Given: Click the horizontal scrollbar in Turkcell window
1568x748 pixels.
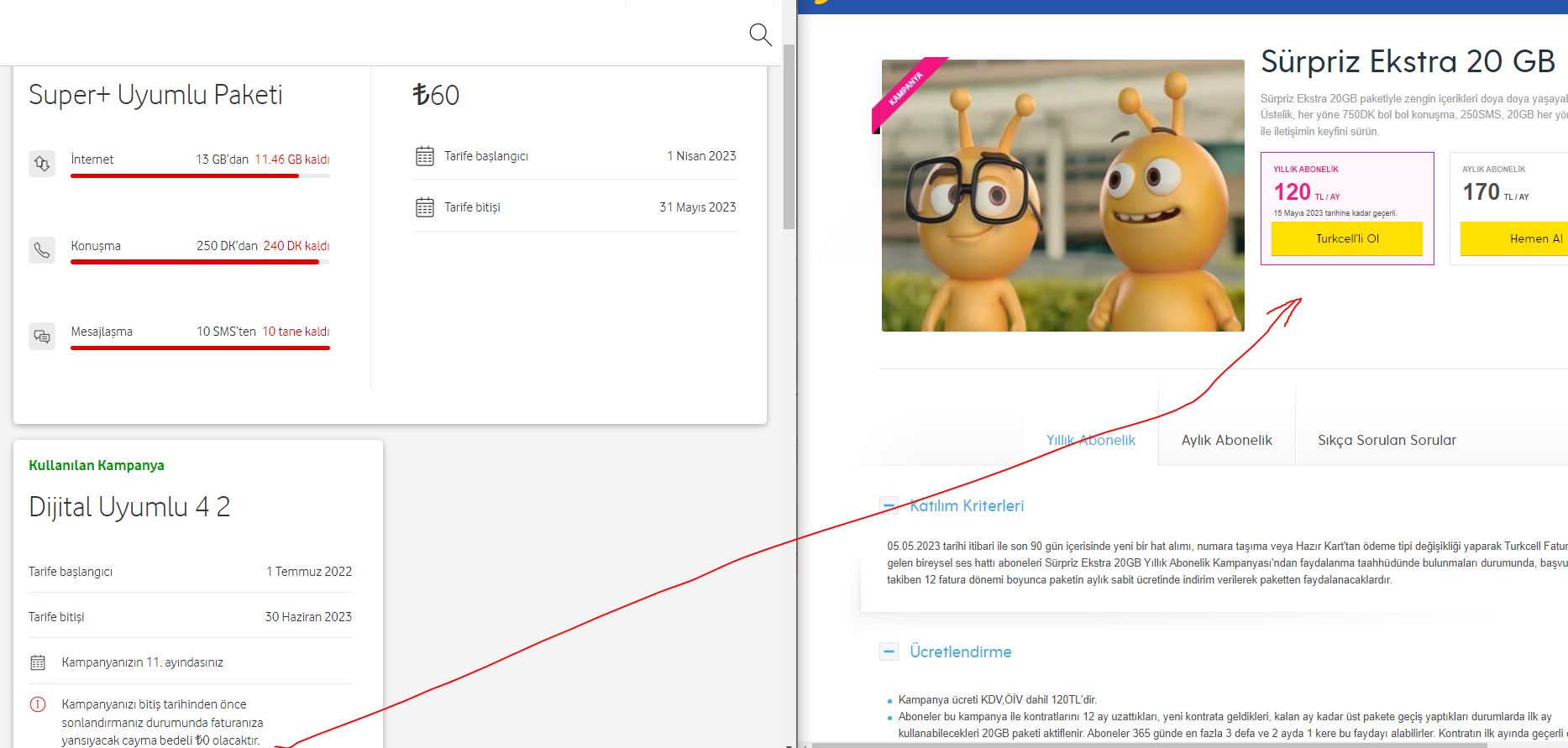Looking at the screenshot, I should [x=1151, y=745].
